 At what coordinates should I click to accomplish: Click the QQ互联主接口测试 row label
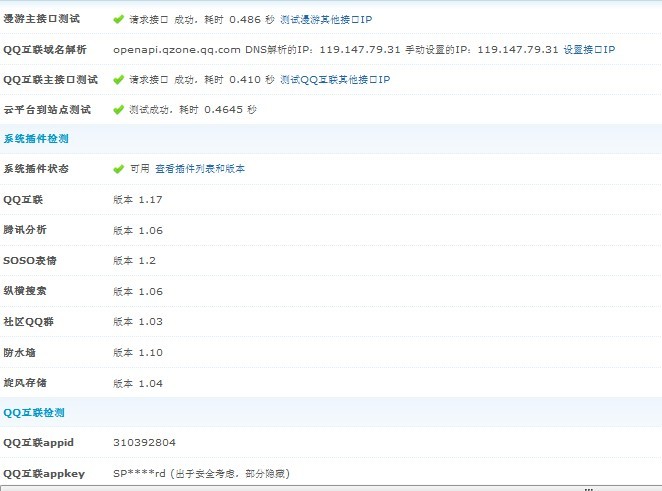(51, 79)
